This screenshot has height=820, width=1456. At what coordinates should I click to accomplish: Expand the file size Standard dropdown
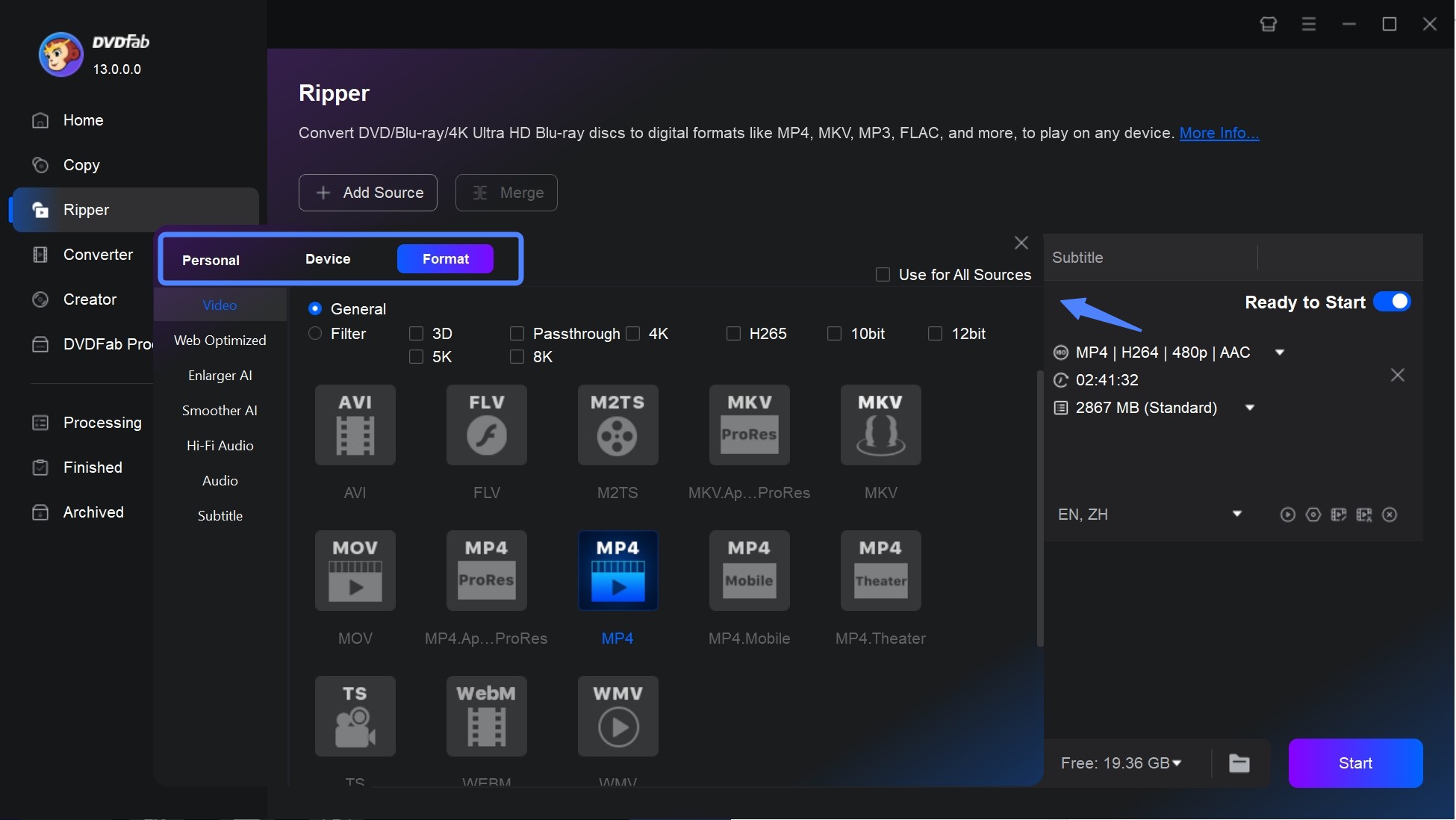click(x=1250, y=407)
